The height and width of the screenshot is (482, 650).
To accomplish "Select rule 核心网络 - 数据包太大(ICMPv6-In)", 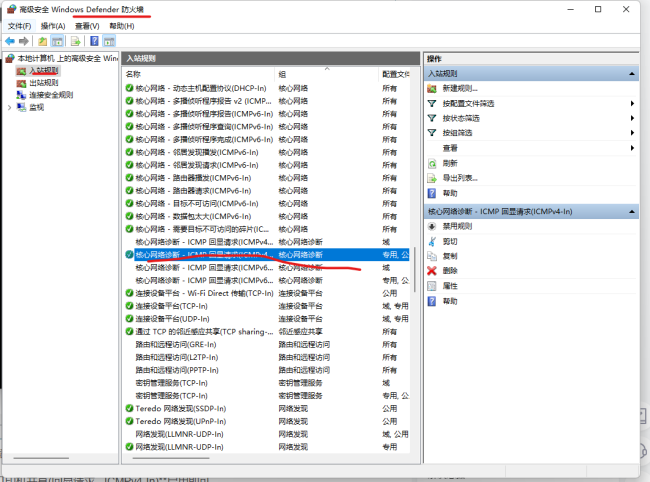I will pos(193,216).
